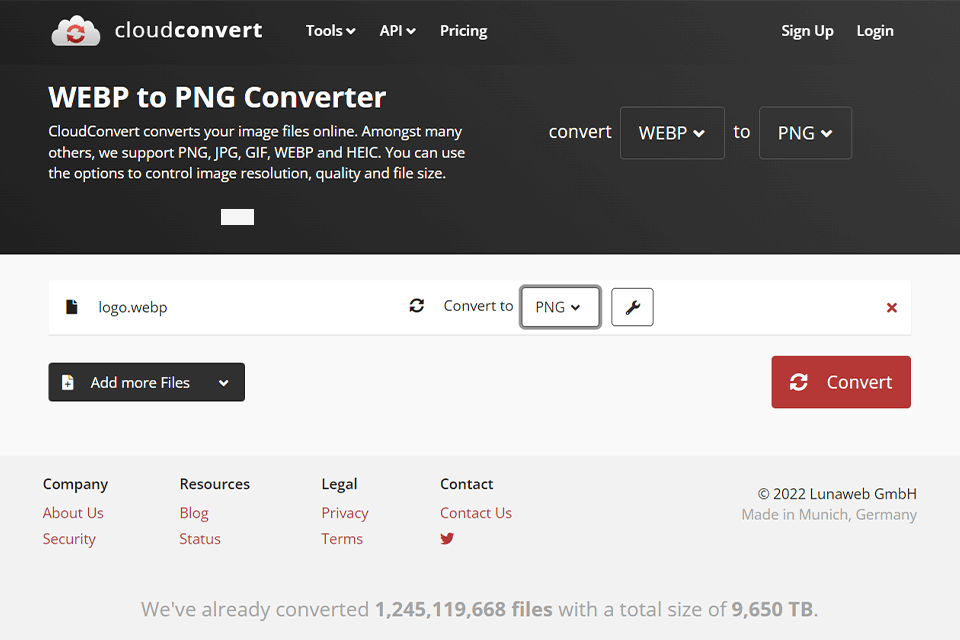Open the Terms link
This screenshot has width=960, height=640.
(x=342, y=539)
